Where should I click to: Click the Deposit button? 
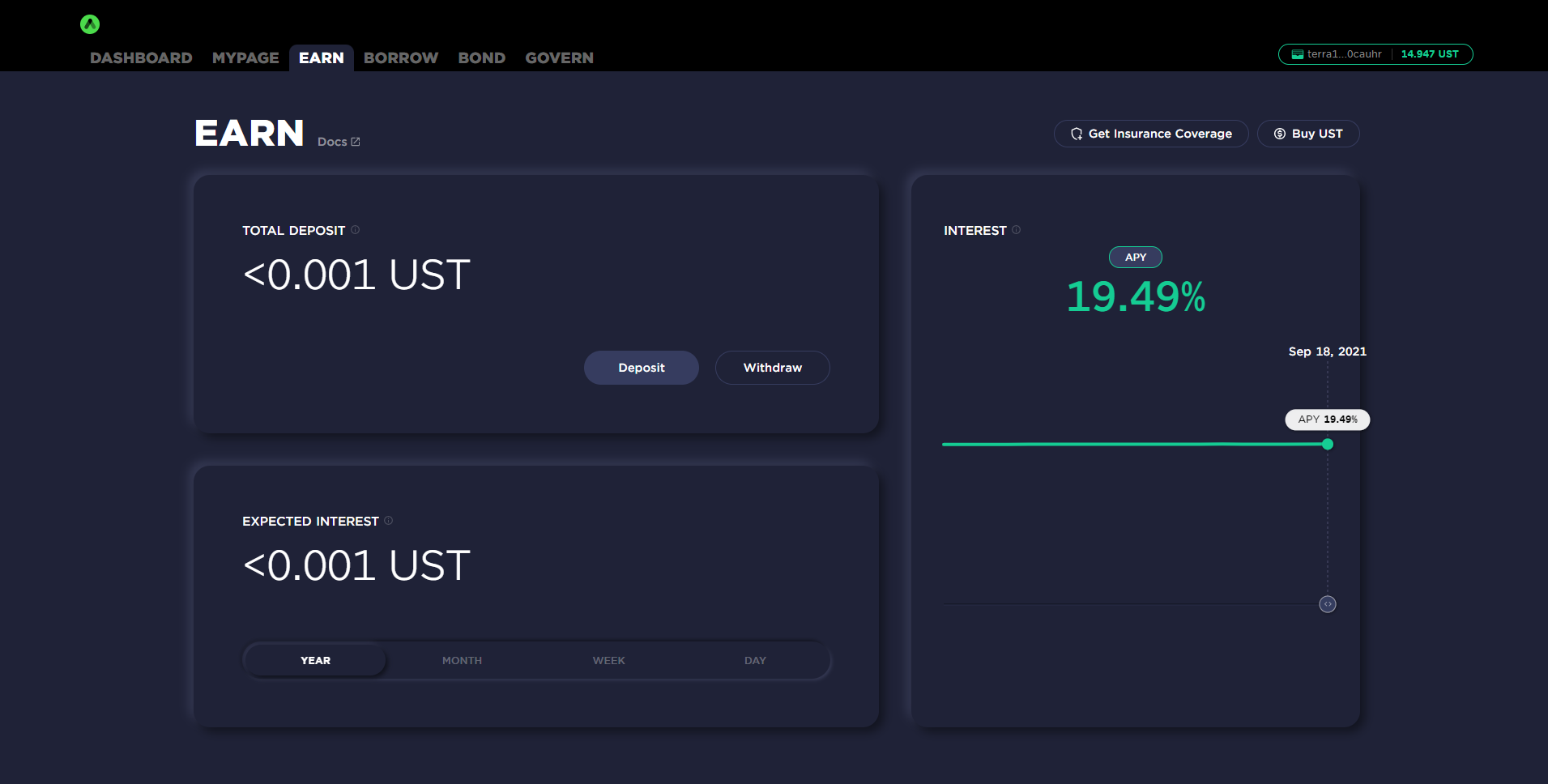tap(641, 368)
